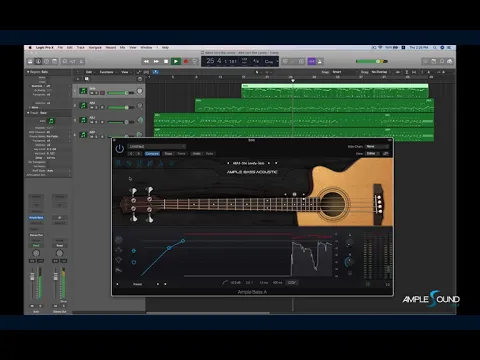Image resolution: width=480 pixels, height=360 pixels.
Task: Open the Loop Browser icon
Action: point(442,61)
